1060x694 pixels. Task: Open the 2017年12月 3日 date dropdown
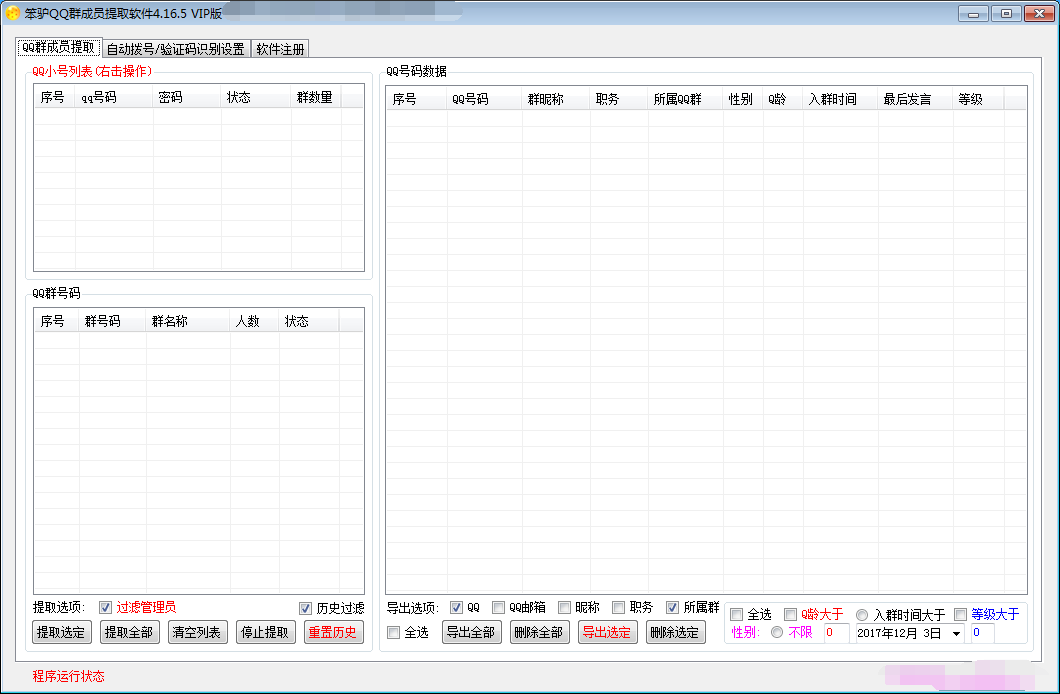[957, 633]
